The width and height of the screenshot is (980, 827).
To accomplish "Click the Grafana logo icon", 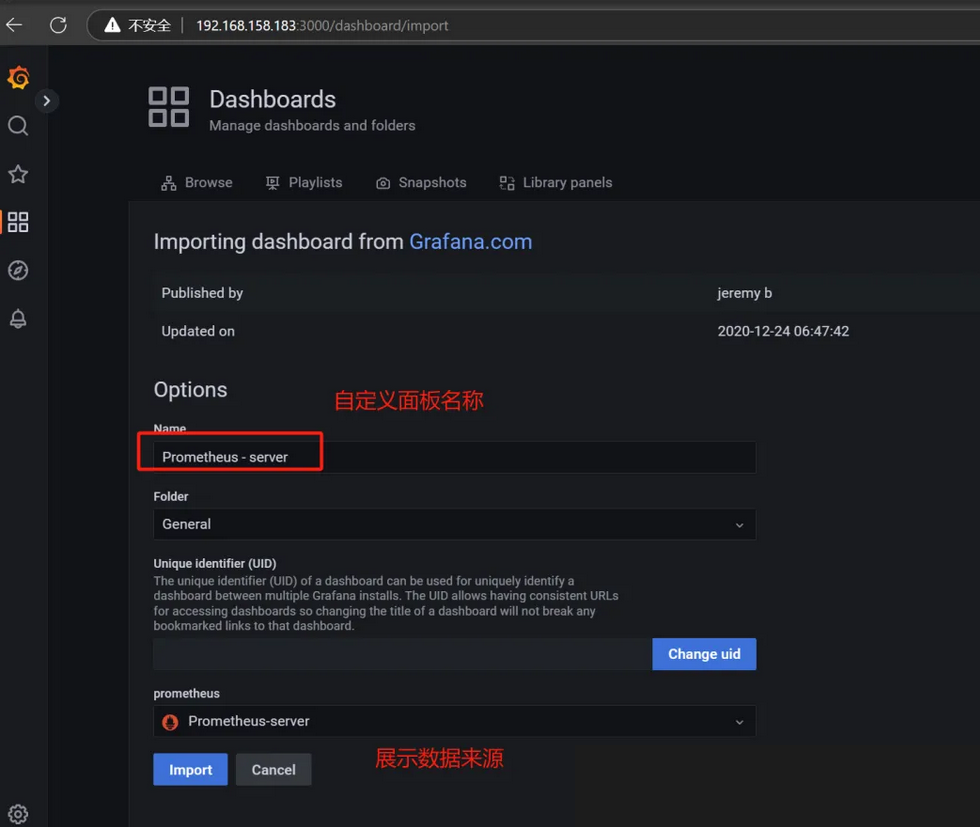I will click(x=18, y=78).
